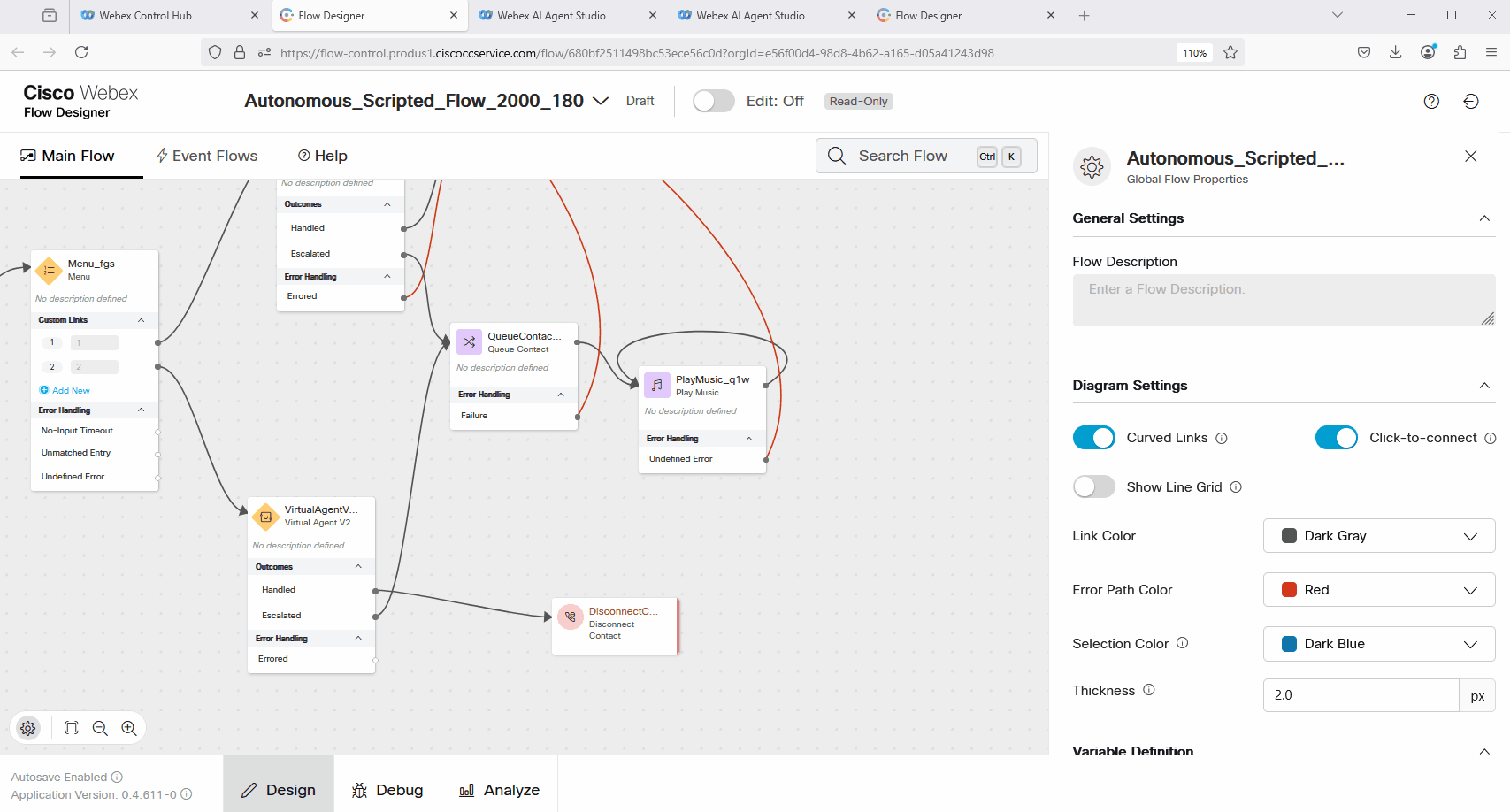
Task: Turn on the Edit mode toggle
Action: coord(713,102)
